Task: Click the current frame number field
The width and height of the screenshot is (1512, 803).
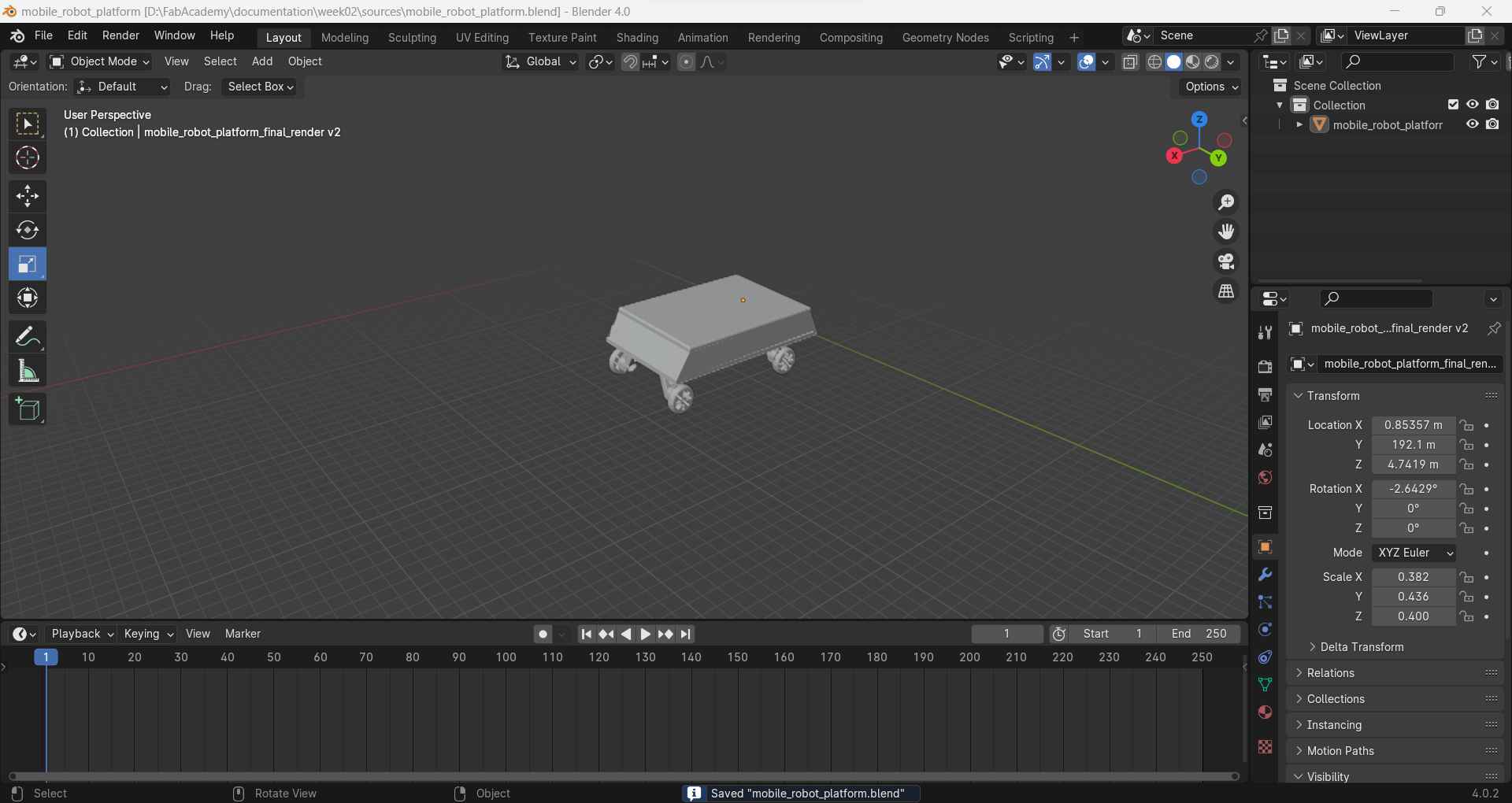Action: pyautogui.click(x=1006, y=635)
